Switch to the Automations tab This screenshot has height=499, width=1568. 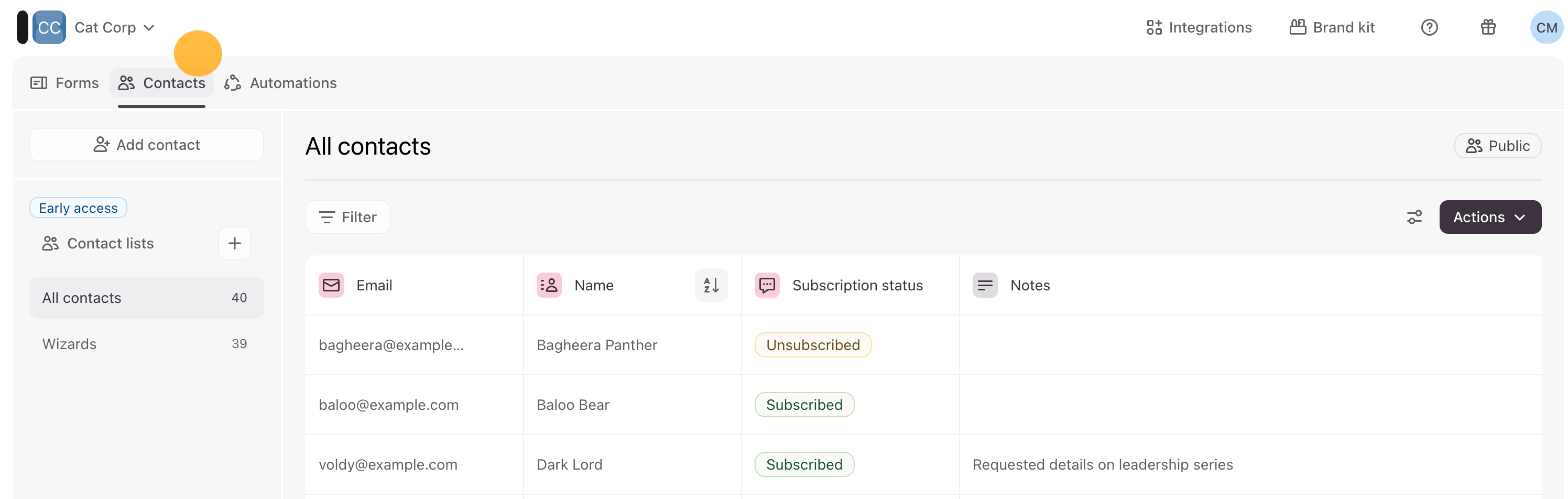(x=280, y=83)
